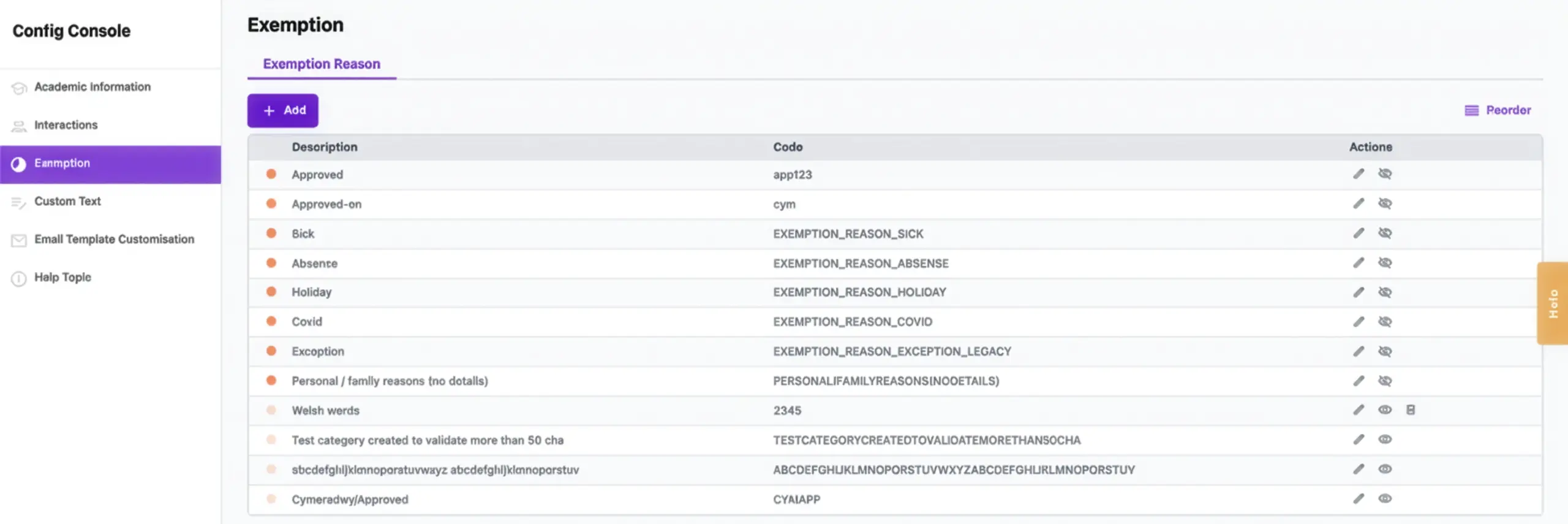Image resolution: width=1568 pixels, height=524 pixels.
Task: Click the Cymeradwy/Approved description
Action: (350, 499)
